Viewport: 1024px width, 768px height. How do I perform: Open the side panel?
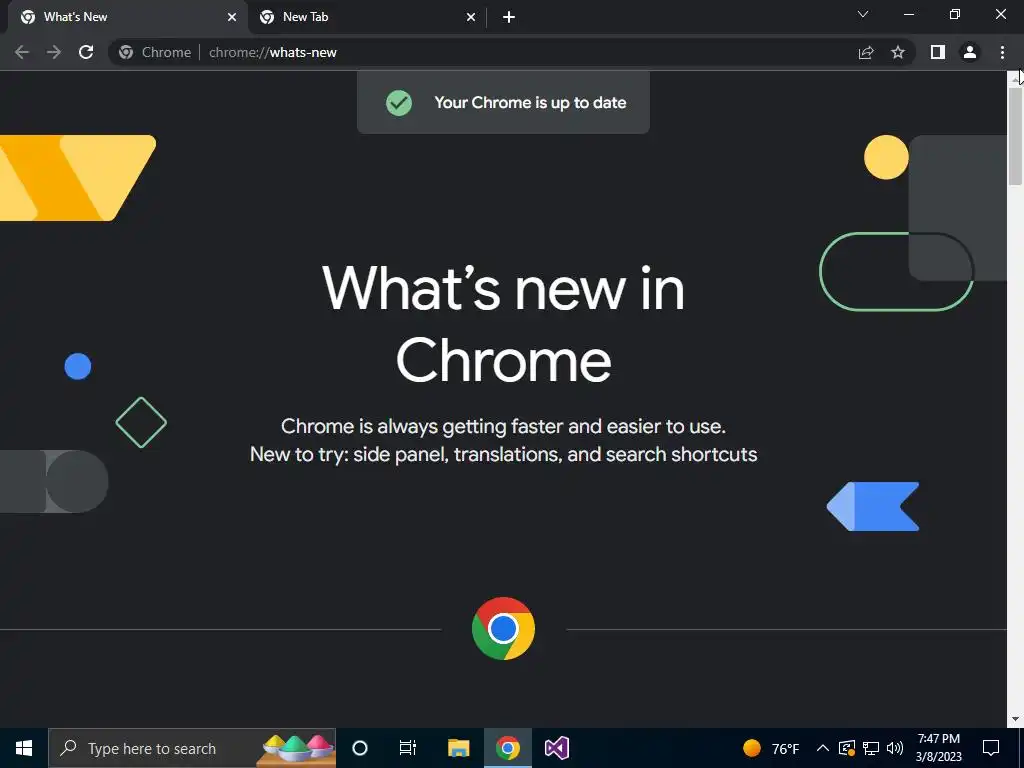[x=938, y=52]
